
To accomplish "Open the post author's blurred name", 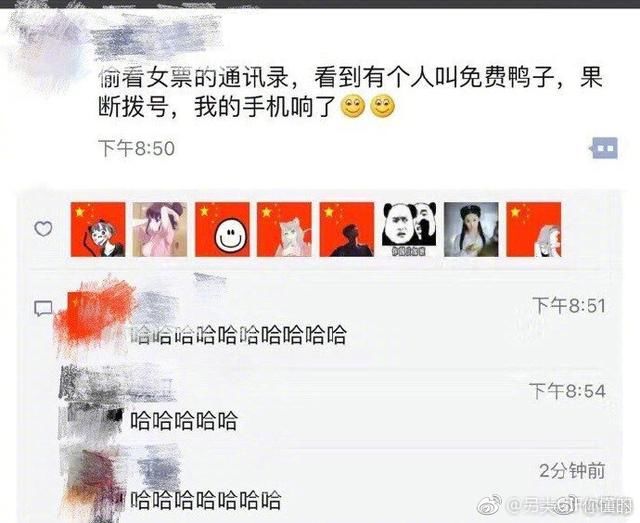I will [157, 39].
